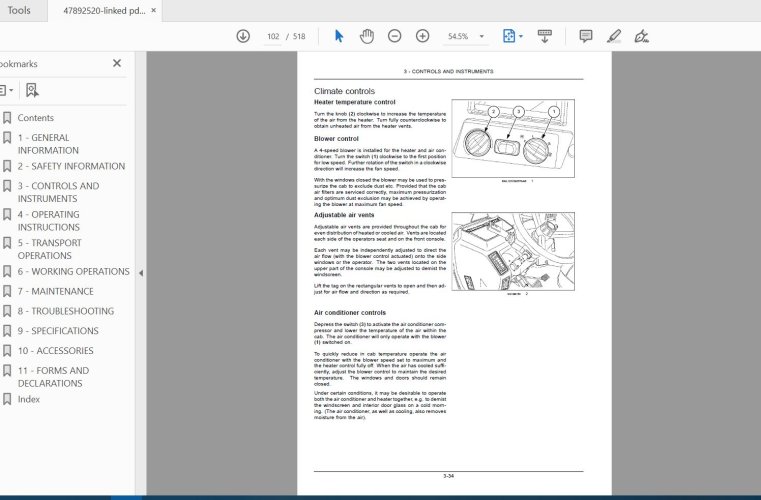The height and width of the screenshot is (500, 761).
Task: Open the Contents bookmark
Action: [35, 118]
